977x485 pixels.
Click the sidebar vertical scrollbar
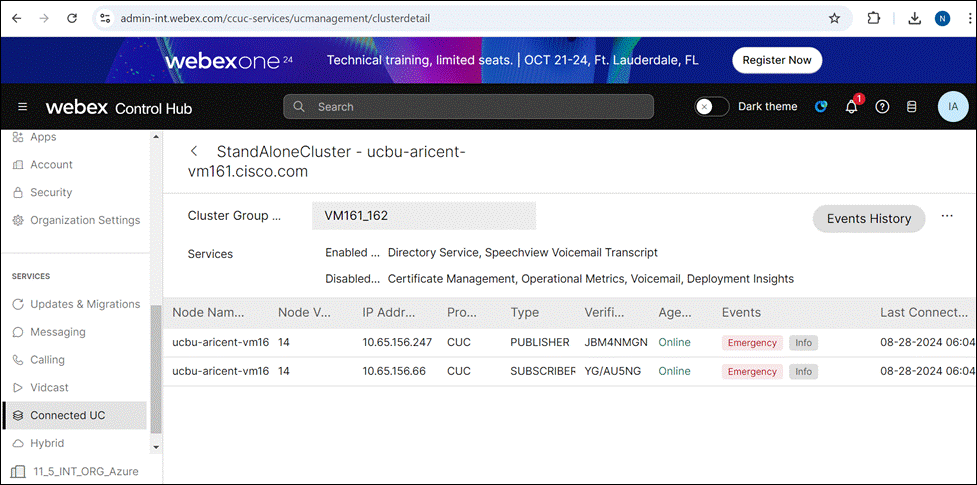[156, 369]
